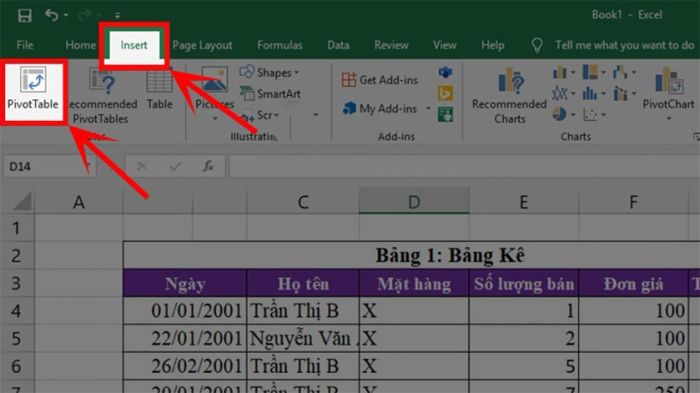
Task: Select row 1 header
Action: click(17, 228)
